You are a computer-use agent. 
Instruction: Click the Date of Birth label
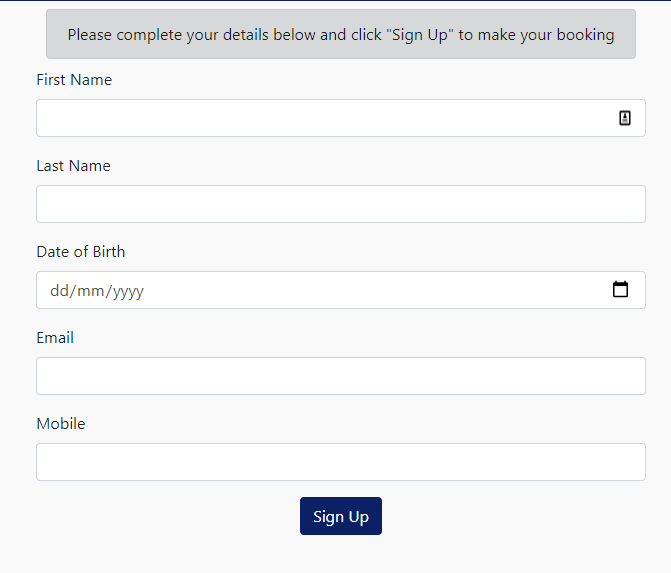[x=81, y=252]
